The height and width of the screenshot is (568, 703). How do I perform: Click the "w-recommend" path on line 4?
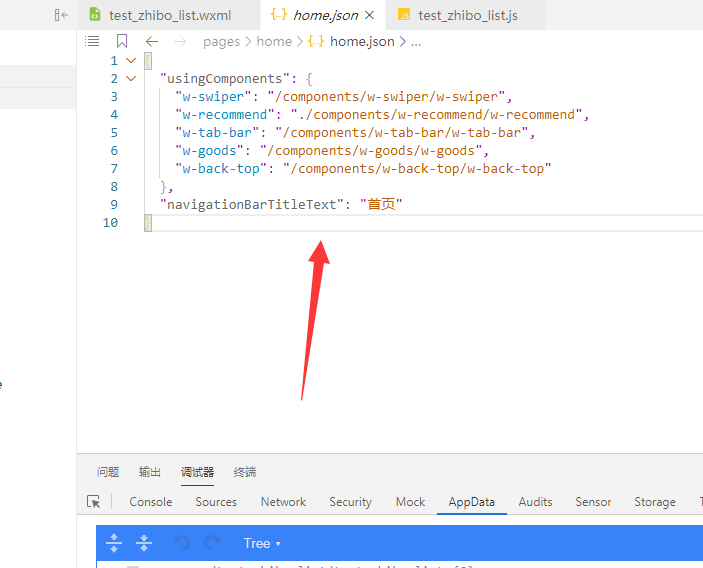point(437,115)
